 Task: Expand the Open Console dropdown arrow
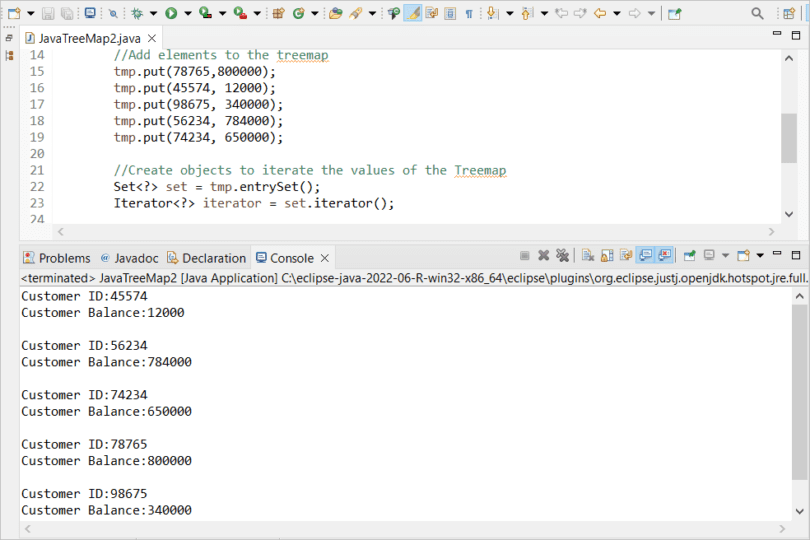click(760, 255)
